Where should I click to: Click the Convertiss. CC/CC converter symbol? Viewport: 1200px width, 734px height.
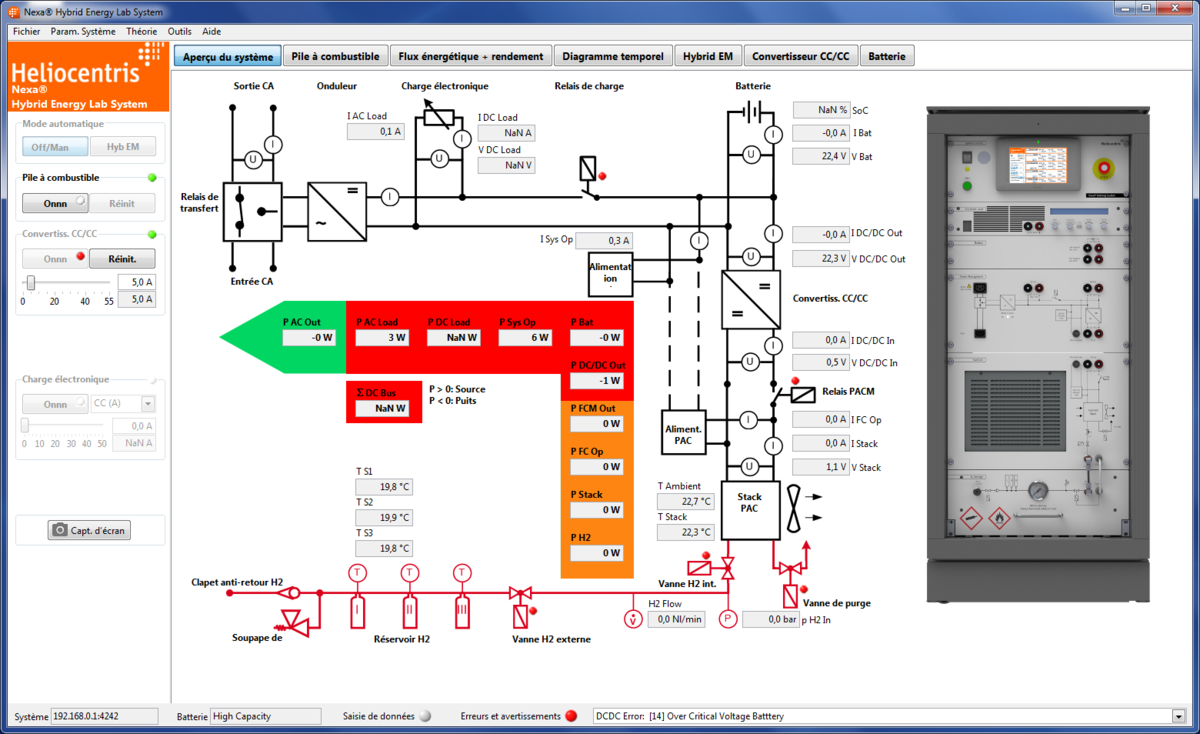point(750,299)
